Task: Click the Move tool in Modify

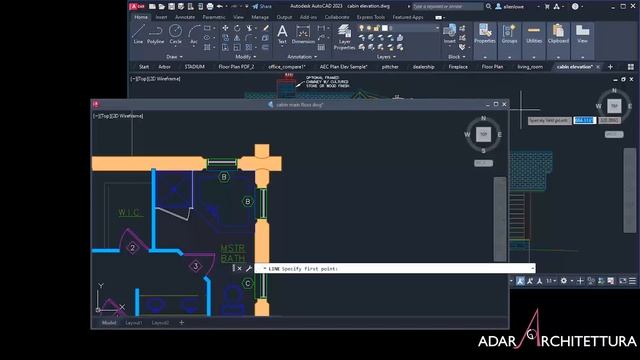Action: [225, 28]
